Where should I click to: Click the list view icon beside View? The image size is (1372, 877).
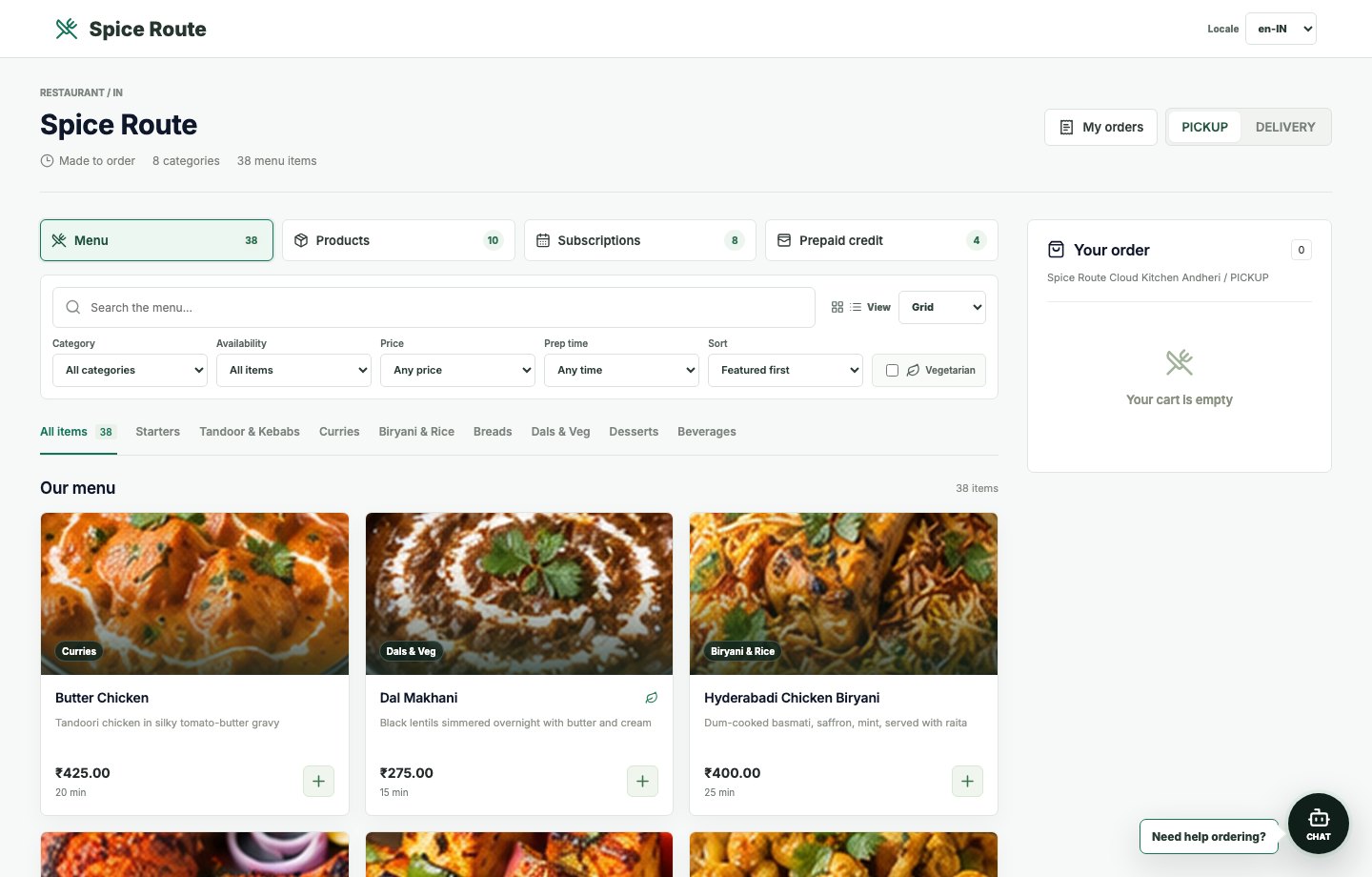pos(856,307)
